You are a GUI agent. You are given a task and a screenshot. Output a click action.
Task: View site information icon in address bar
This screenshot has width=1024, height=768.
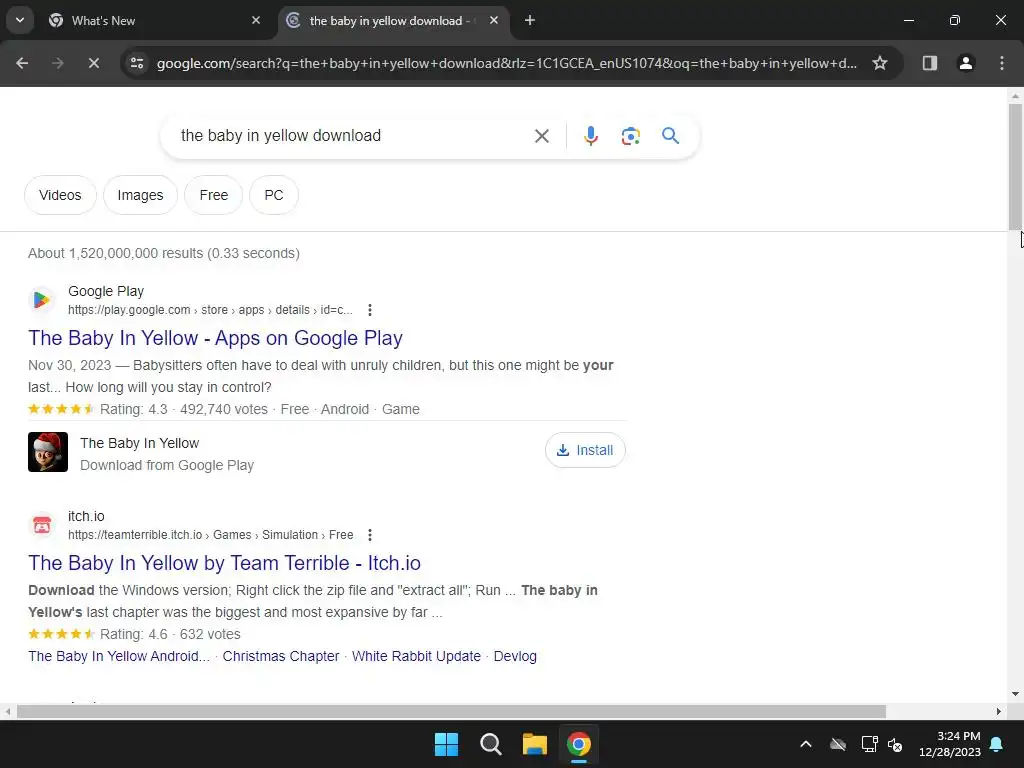tap(137, 63)
